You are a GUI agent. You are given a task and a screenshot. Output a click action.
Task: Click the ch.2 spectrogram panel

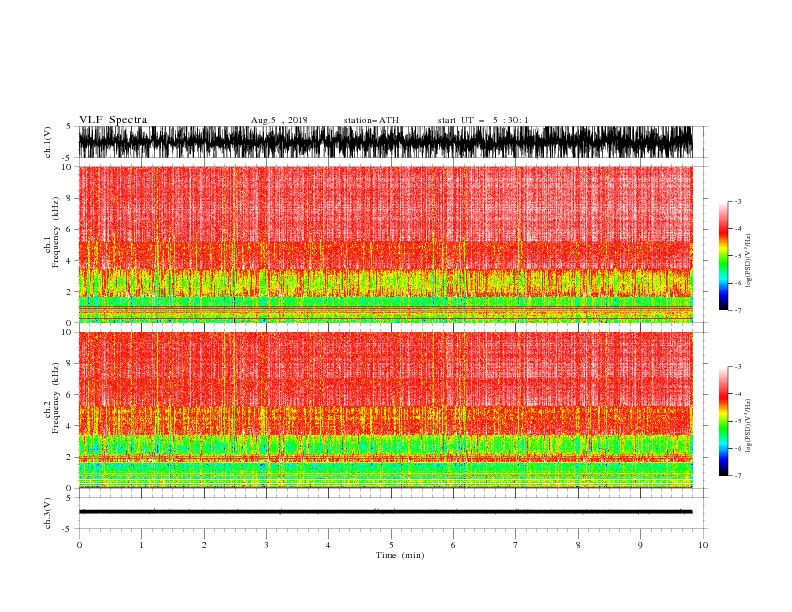click(x=385, y=410)
